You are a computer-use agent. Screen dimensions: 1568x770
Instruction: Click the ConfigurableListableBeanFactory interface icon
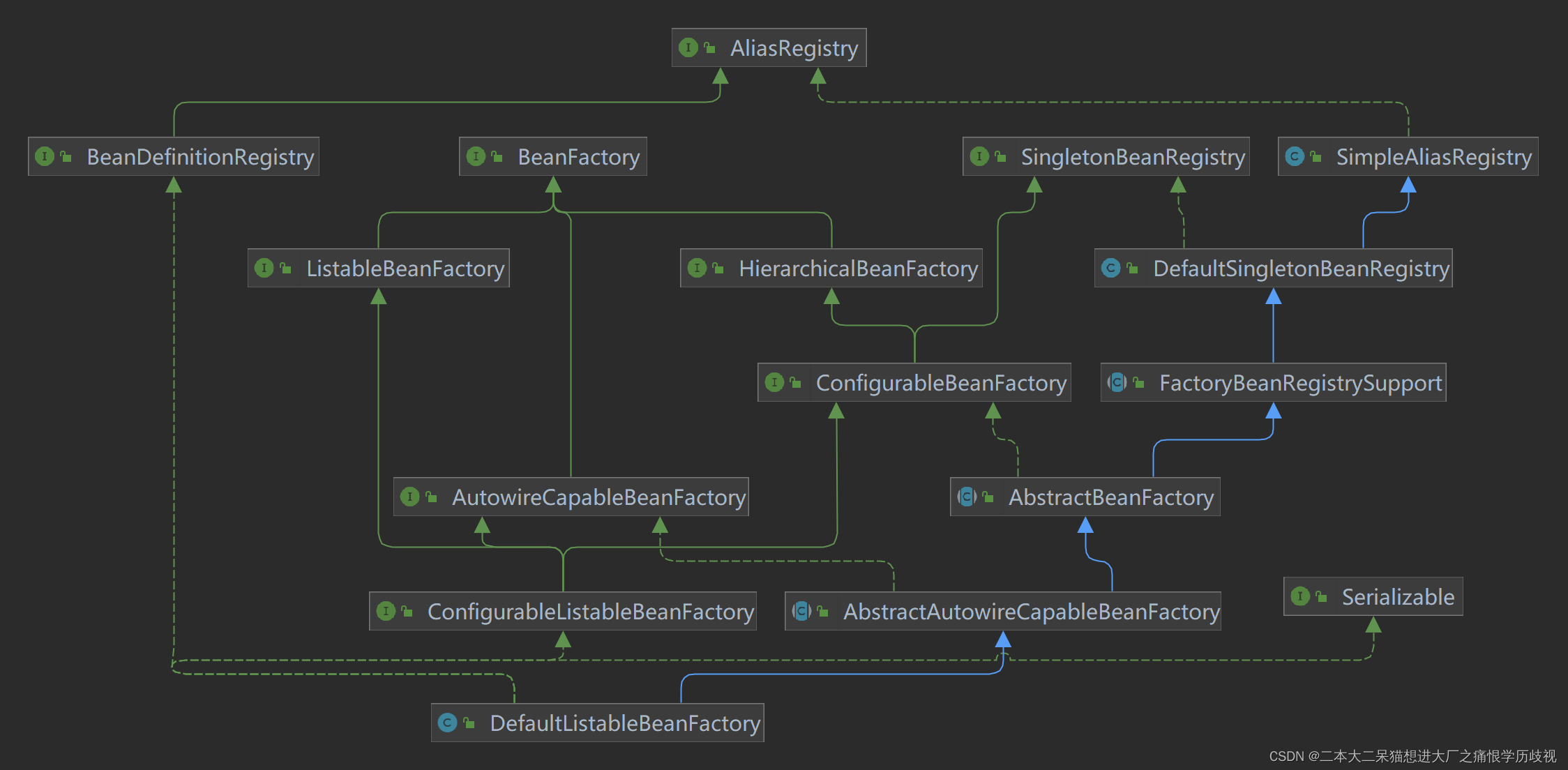[x=386, y=611]
